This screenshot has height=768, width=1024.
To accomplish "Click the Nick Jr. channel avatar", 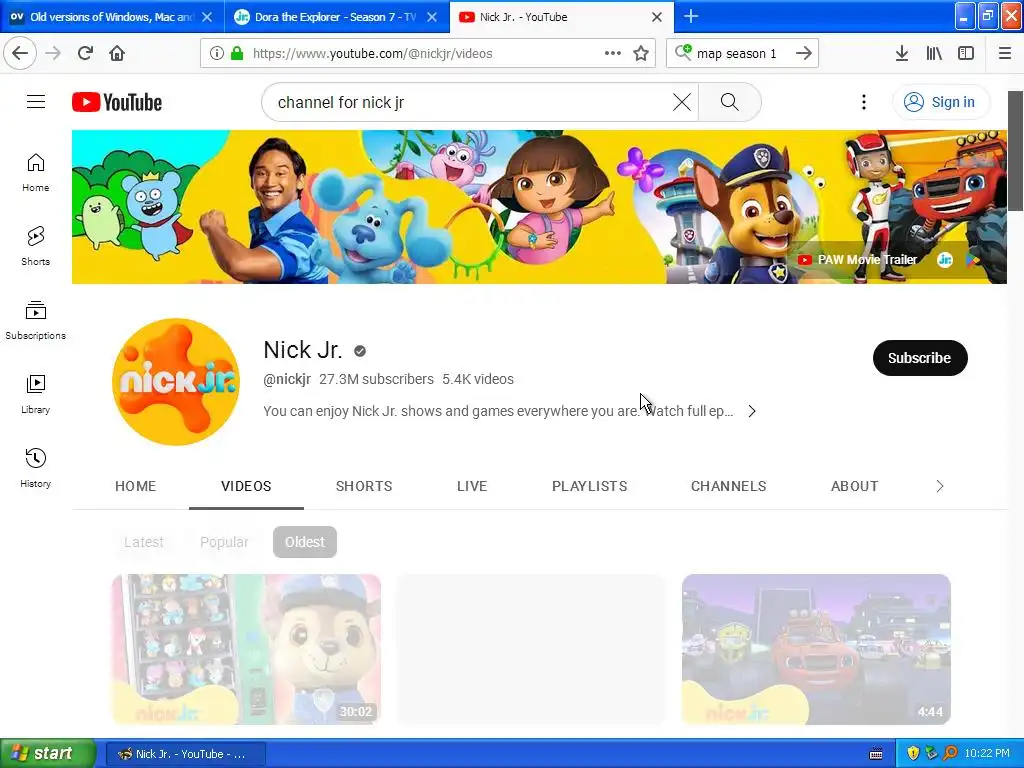I will coord(176,381).
